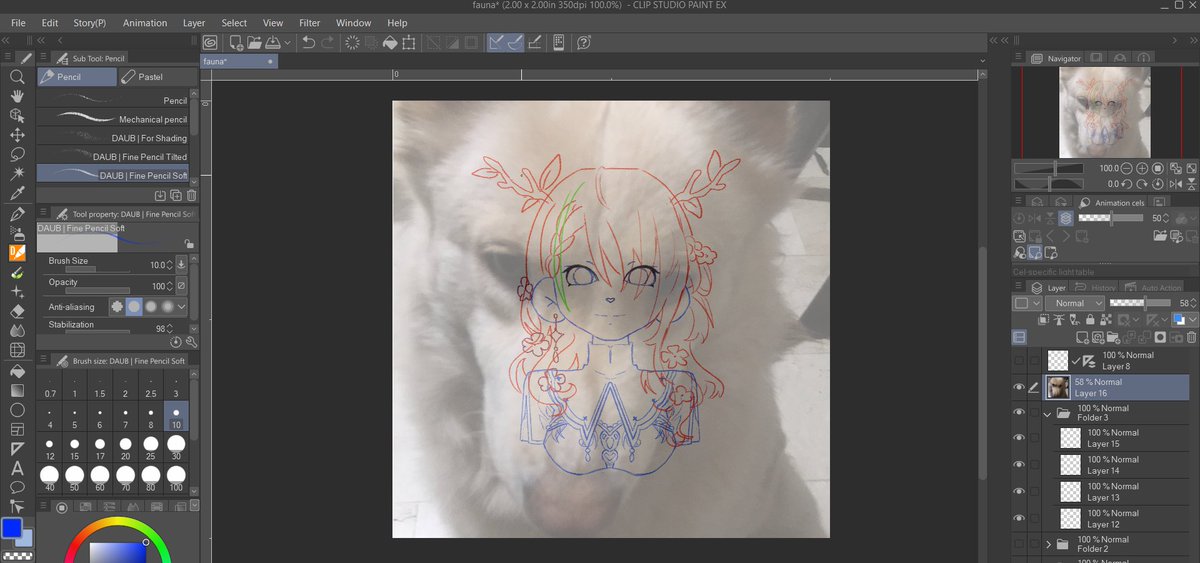This screenshot has width=1200, height=563.
Task: Open save options dropdown arrow
Action: [289, 42]
